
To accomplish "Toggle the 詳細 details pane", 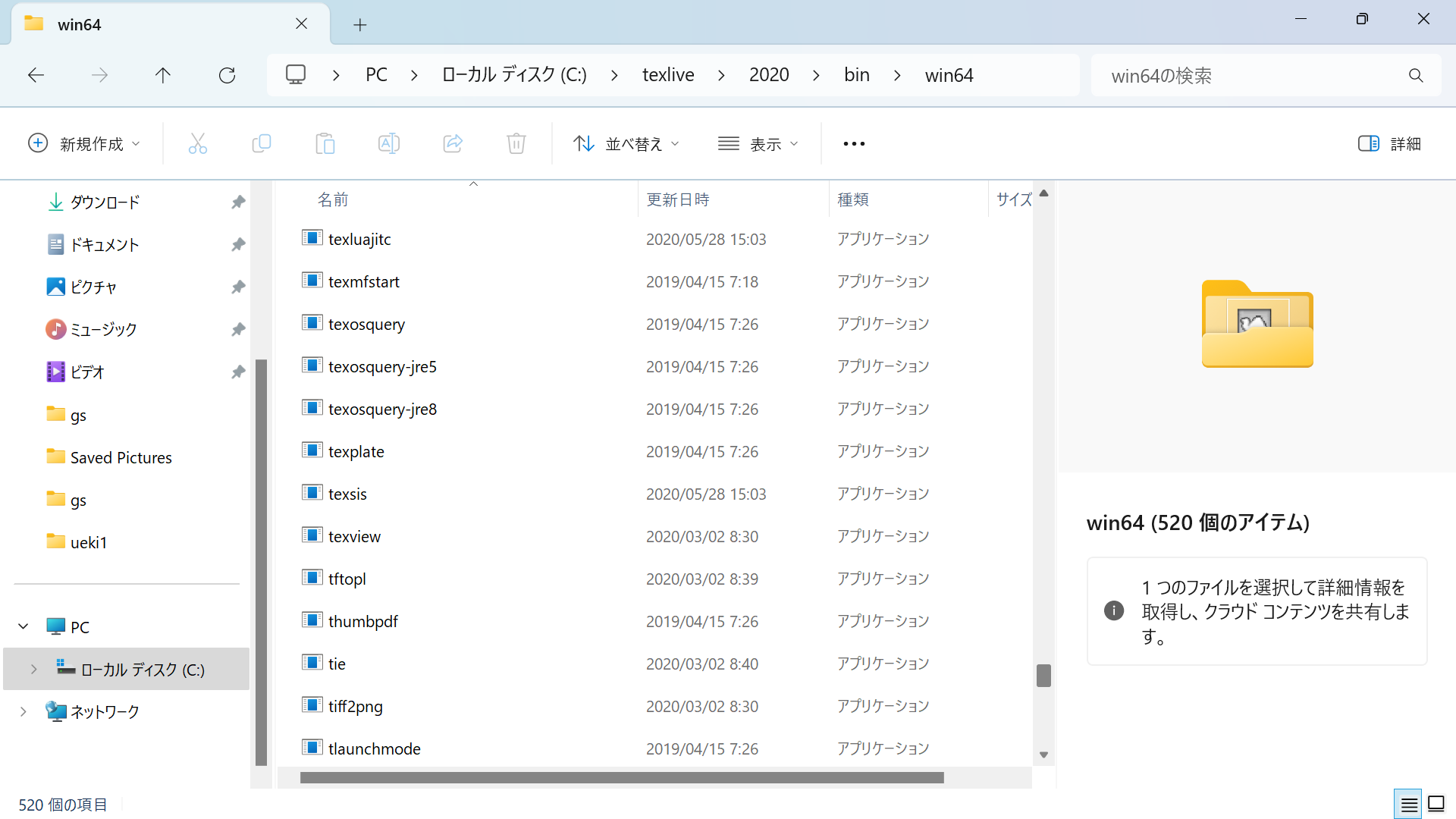I will [x=1389, y=143].
